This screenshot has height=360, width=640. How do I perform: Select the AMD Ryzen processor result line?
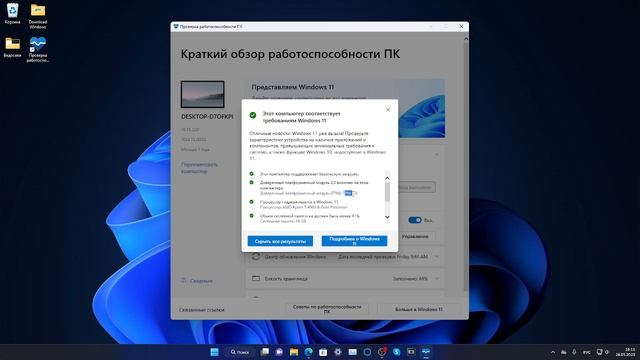tap(303, 204)
